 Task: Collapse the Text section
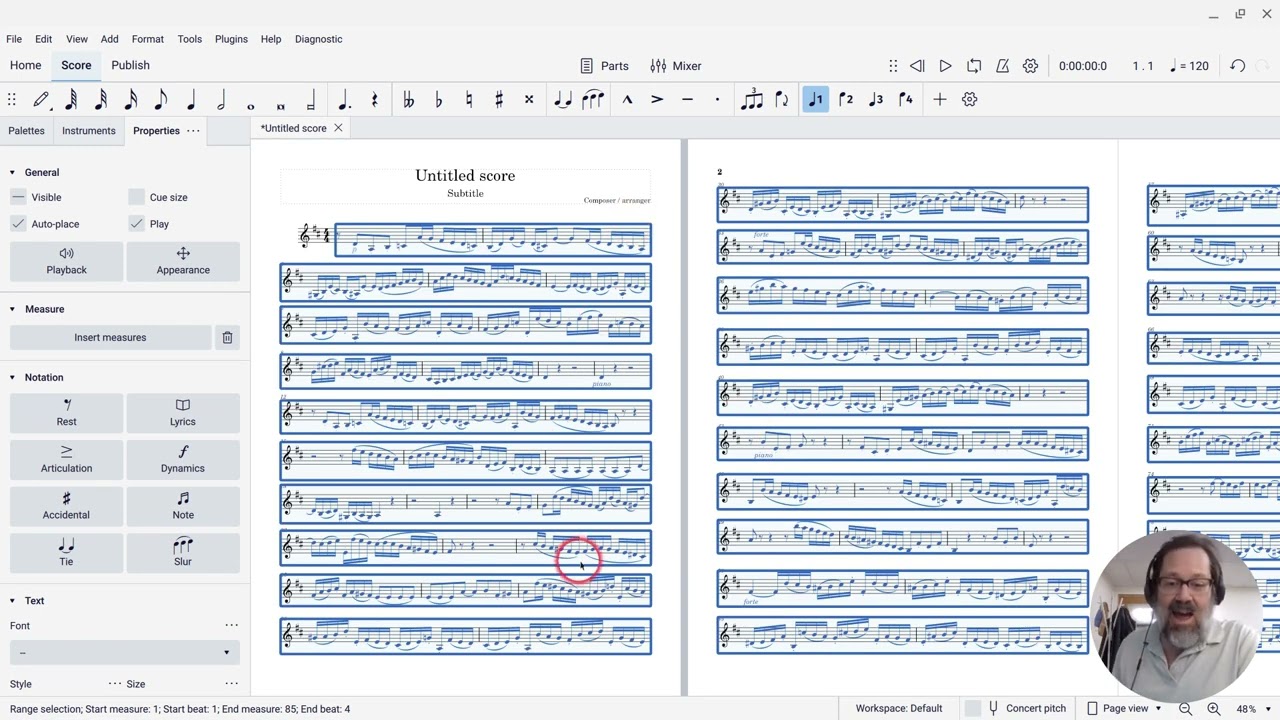[x=12, y=601]
